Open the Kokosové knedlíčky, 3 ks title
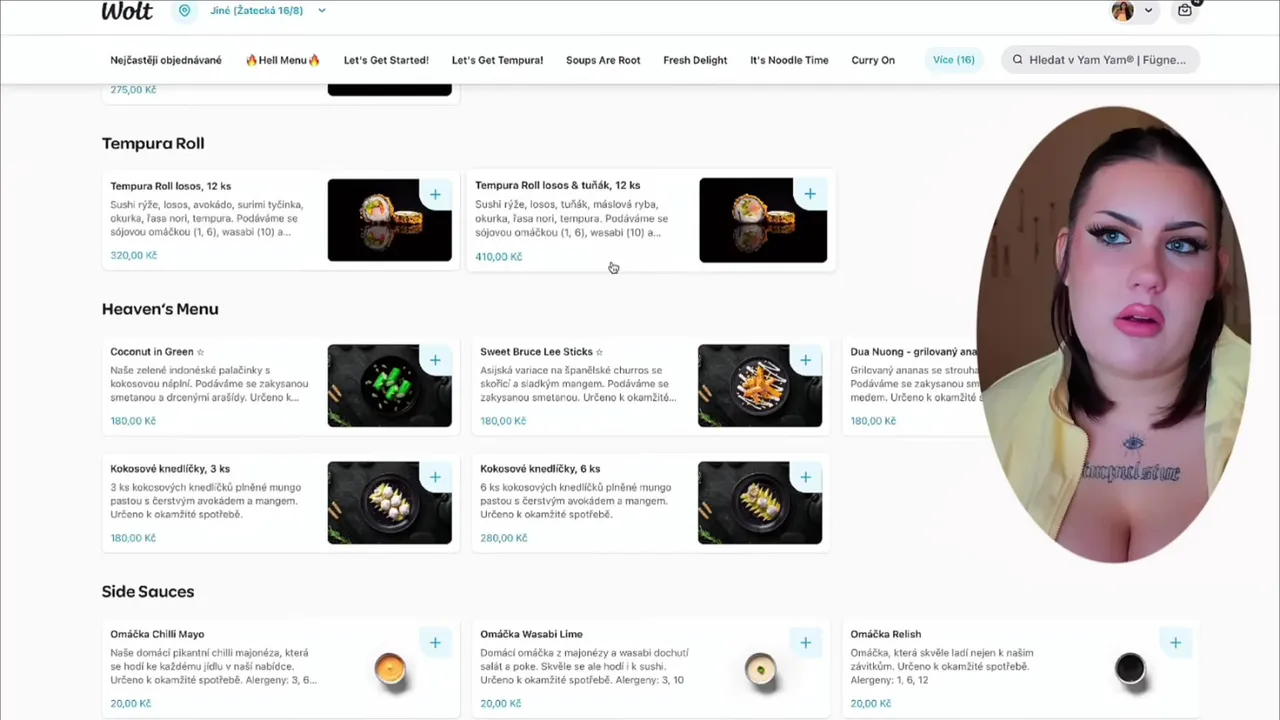 coord(170,469)
